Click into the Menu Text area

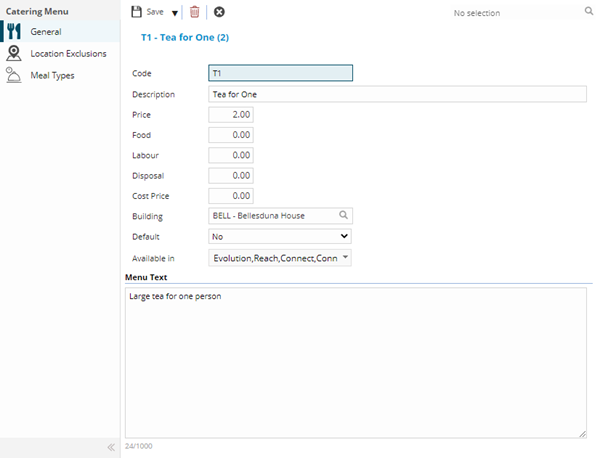click(x=355, y=362)
